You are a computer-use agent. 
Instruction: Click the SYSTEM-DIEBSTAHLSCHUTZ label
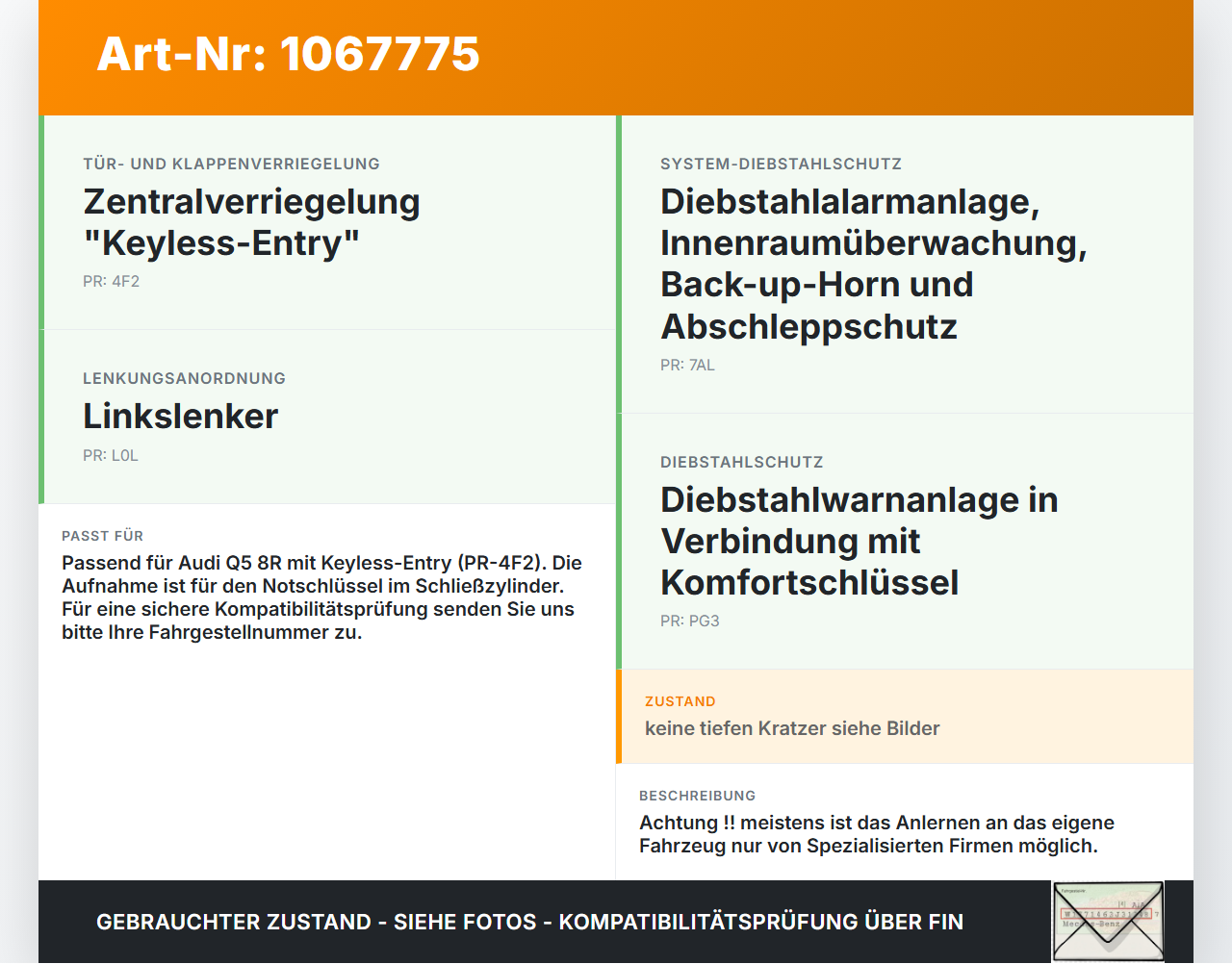click(781, 164)
